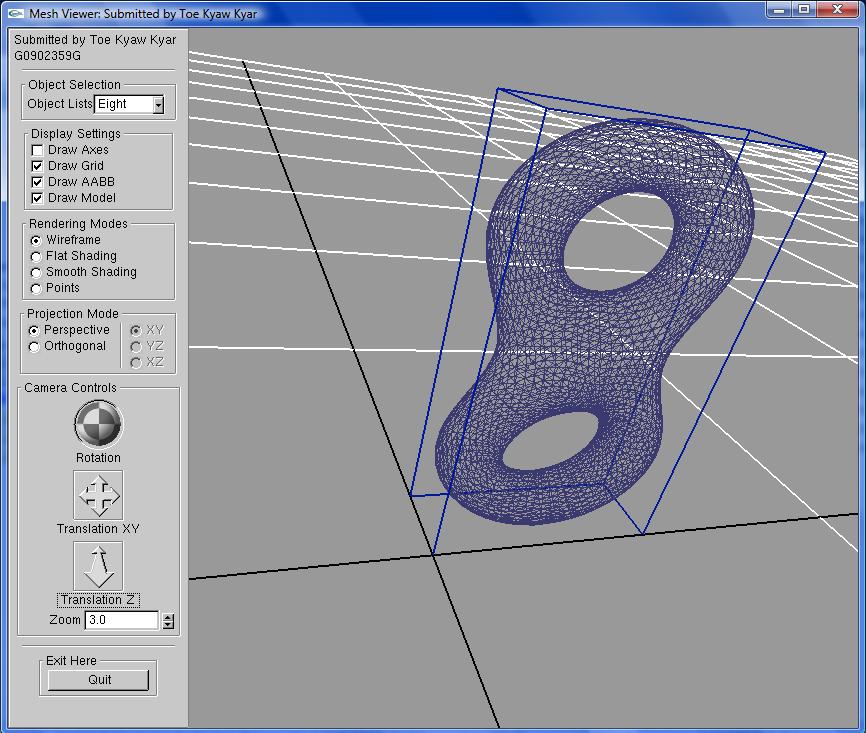Click the Rotation trackball control
The height and width of the screenshot is (733, 866).
pyautogui.click(x=98, y=424)
